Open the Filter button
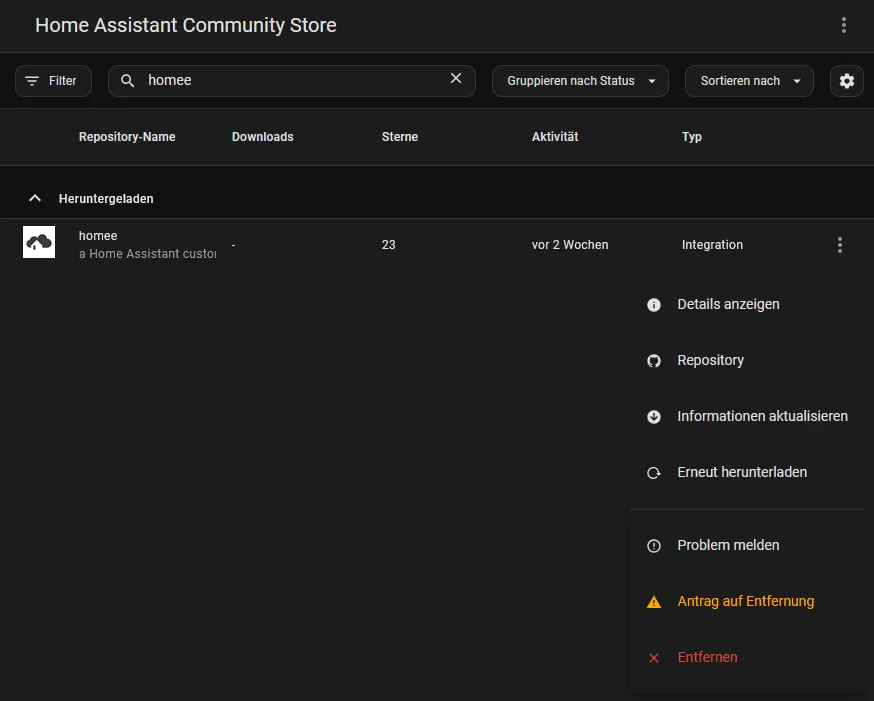The width and height of the screenshot is (874, 701). (x=54, y=81)
